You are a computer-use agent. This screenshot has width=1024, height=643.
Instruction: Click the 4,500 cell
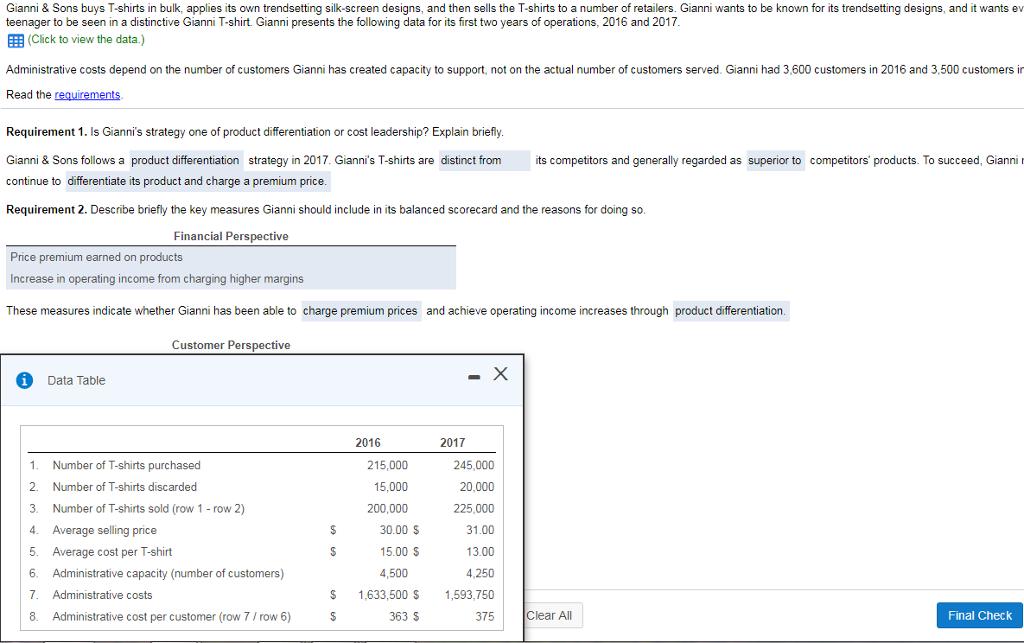tap(394, 573)
